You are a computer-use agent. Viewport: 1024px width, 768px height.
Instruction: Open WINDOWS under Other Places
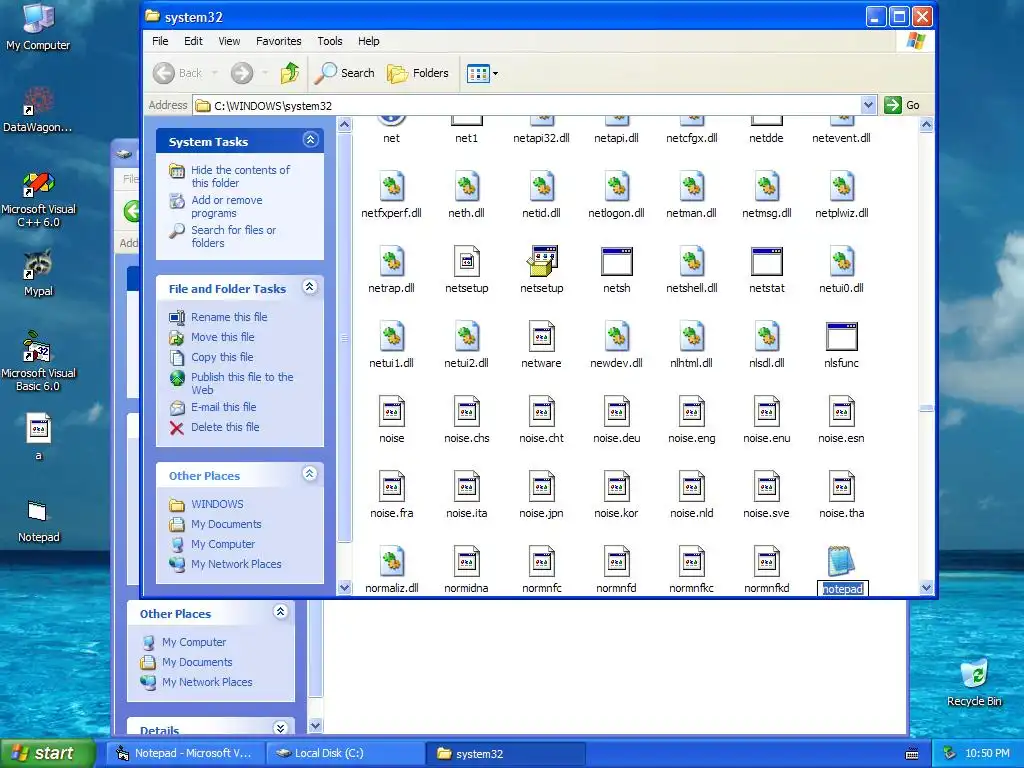pos(217,504)
